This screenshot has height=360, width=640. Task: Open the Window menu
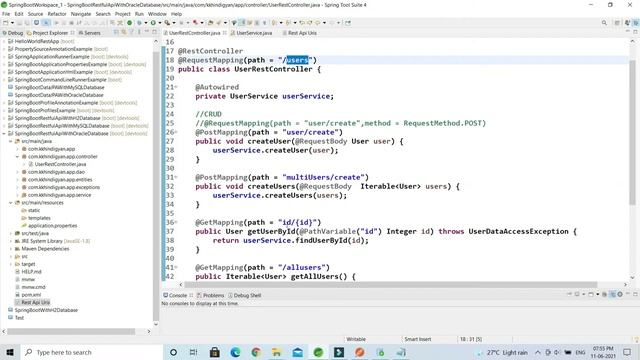(157, 14)
